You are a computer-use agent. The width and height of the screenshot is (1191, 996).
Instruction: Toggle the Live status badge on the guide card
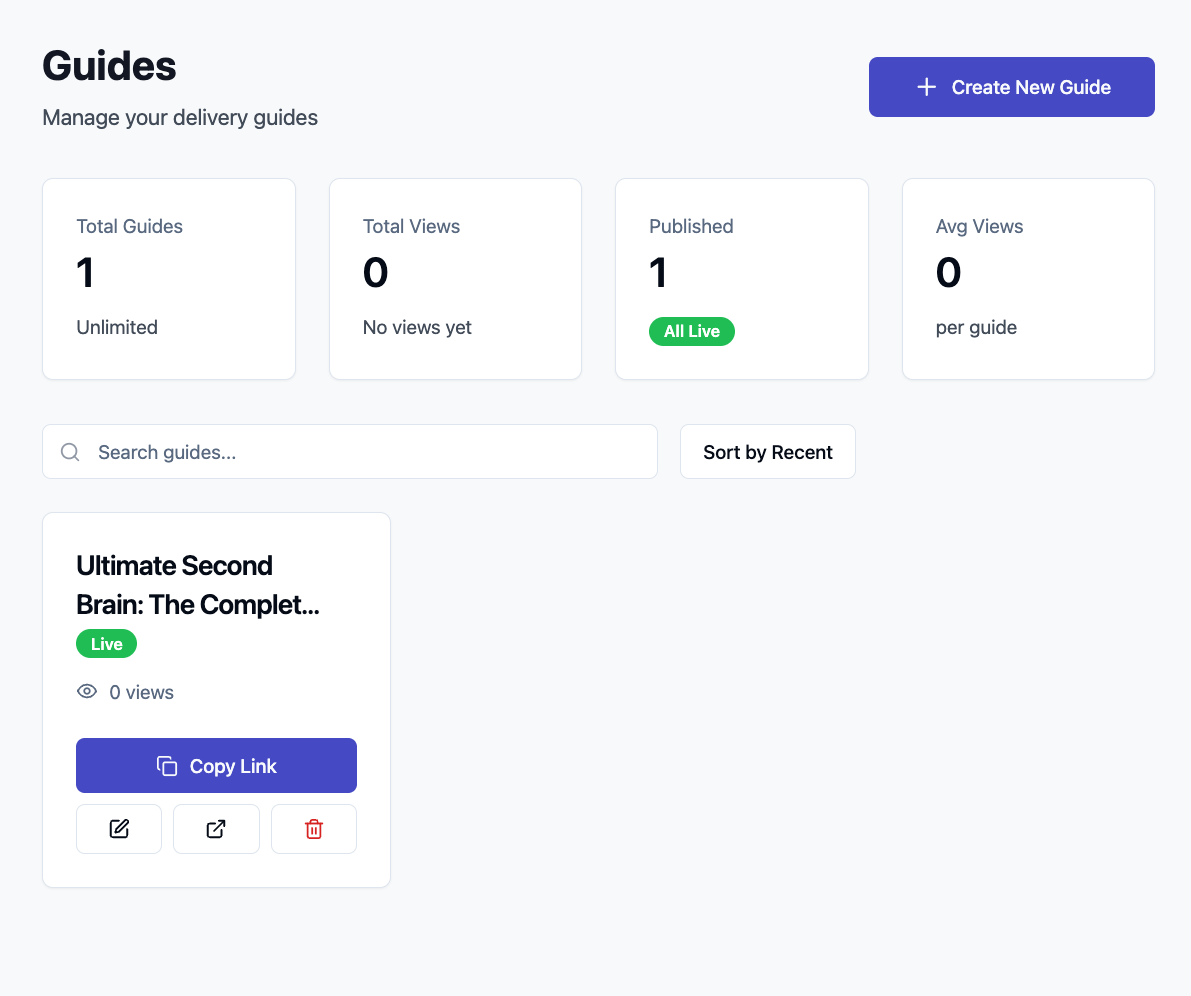tap(106, 643)
